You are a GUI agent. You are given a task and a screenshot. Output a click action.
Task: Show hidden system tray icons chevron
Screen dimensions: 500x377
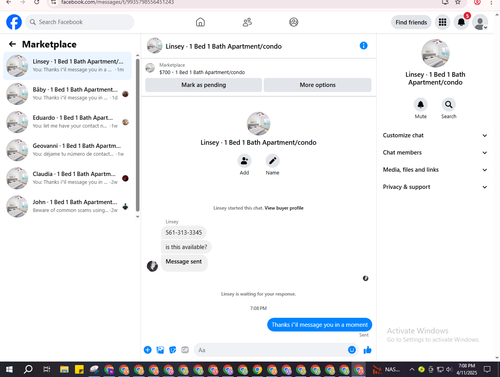pos(412,369)
